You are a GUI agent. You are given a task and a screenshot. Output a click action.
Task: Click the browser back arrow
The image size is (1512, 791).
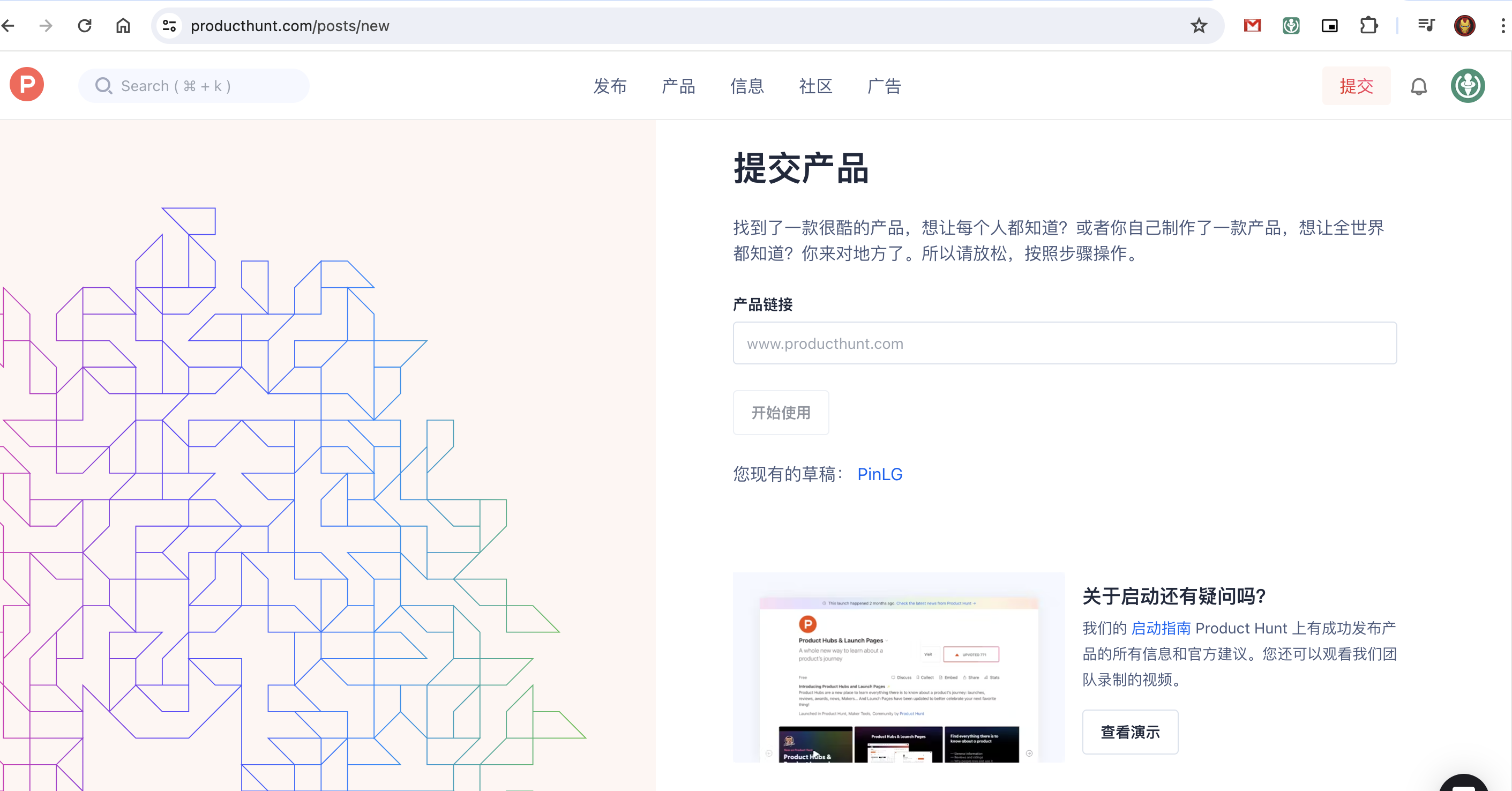point(8,26)
